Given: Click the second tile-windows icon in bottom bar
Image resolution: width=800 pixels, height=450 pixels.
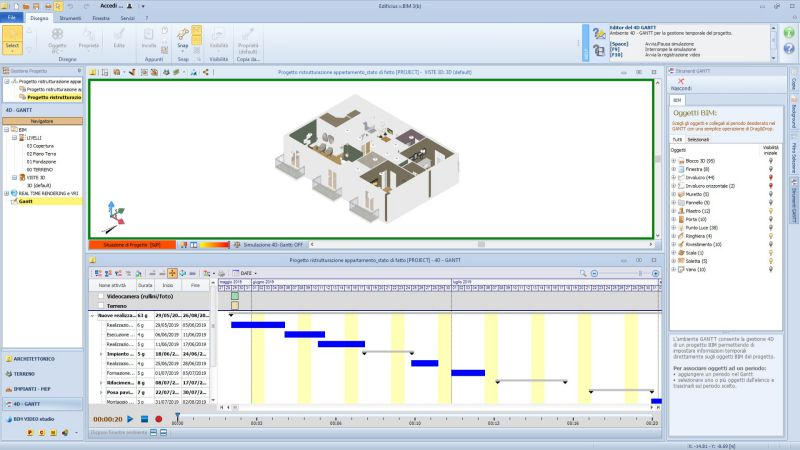Looking at the screenshot, I should point(163,433).
